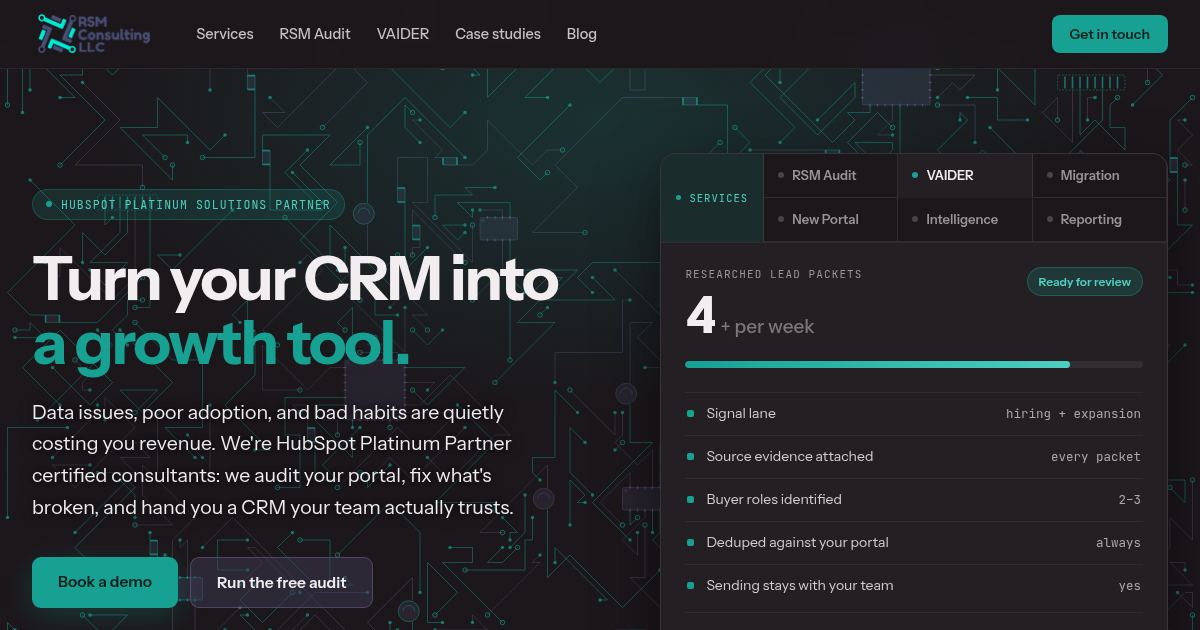Click the 'a growth tool.' headline text
The width and height of the screenshot is (1200, 630).
click(221, 345)
